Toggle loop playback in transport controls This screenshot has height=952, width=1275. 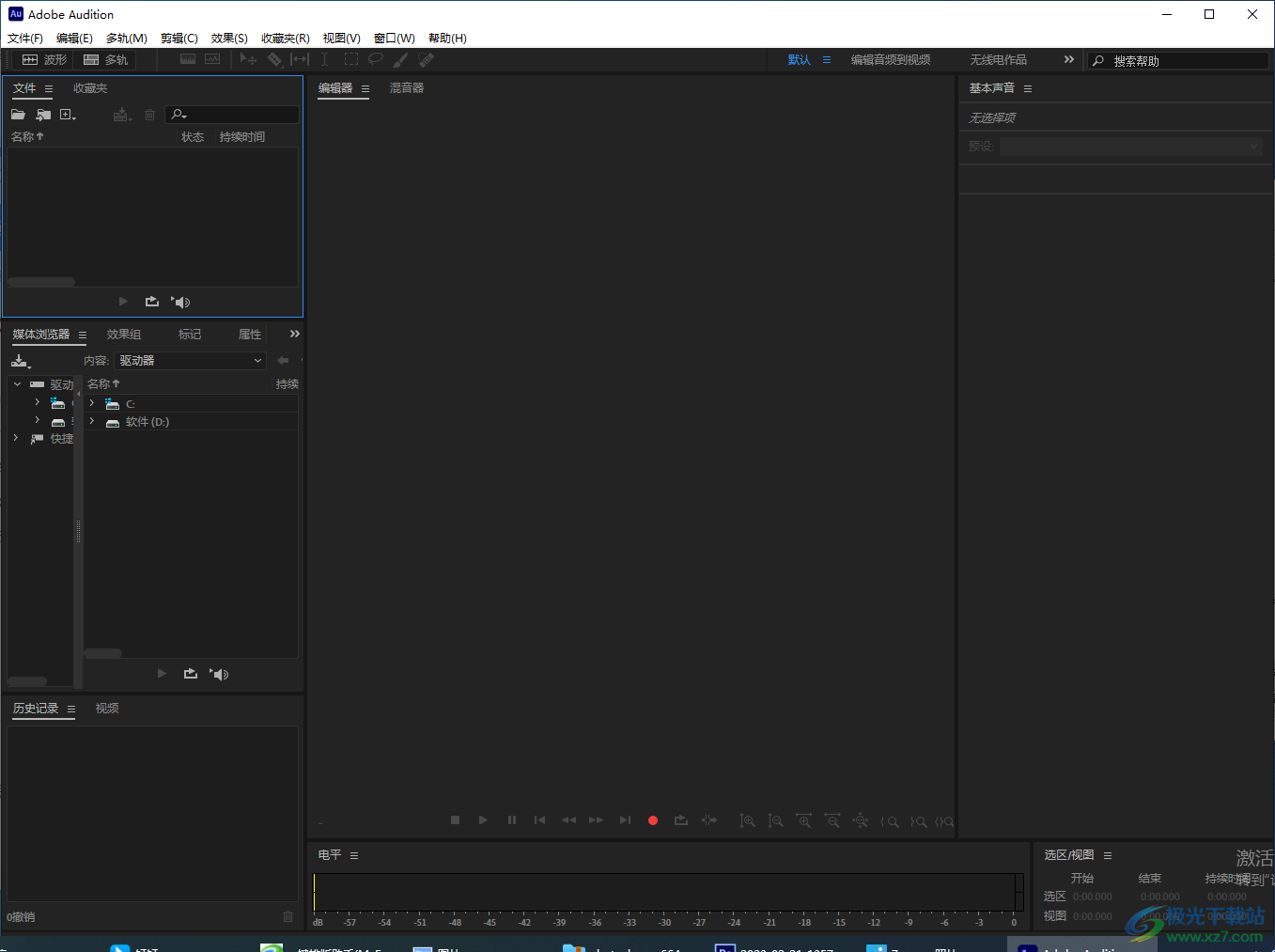(x=681, y=820)
